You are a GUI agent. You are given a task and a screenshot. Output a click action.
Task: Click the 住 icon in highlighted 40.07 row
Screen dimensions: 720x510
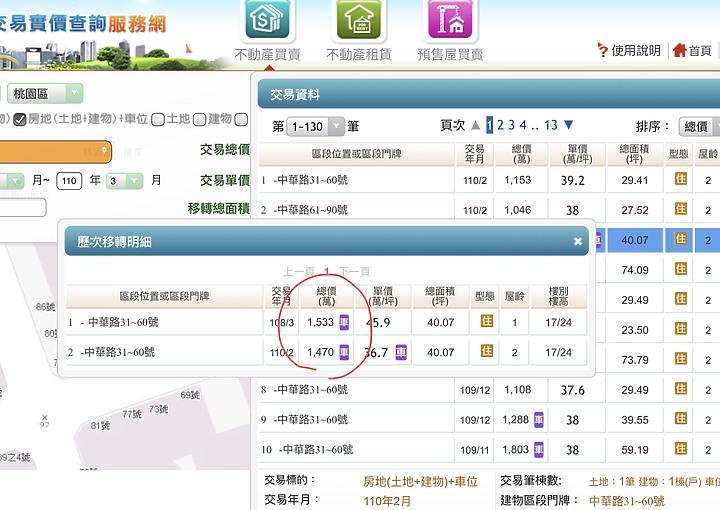point(681,239)
